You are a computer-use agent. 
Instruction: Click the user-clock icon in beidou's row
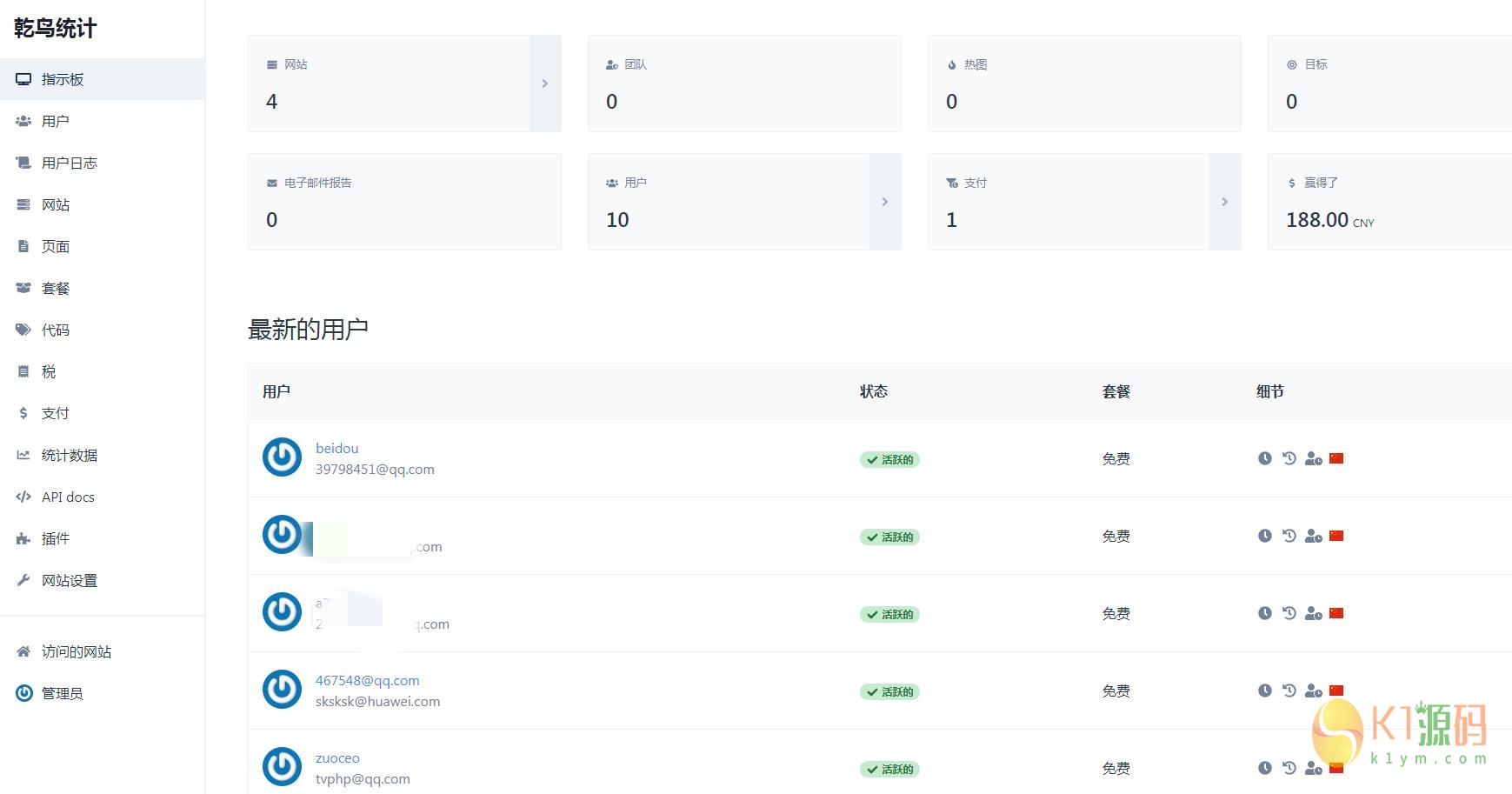[x=1313, y=458]
